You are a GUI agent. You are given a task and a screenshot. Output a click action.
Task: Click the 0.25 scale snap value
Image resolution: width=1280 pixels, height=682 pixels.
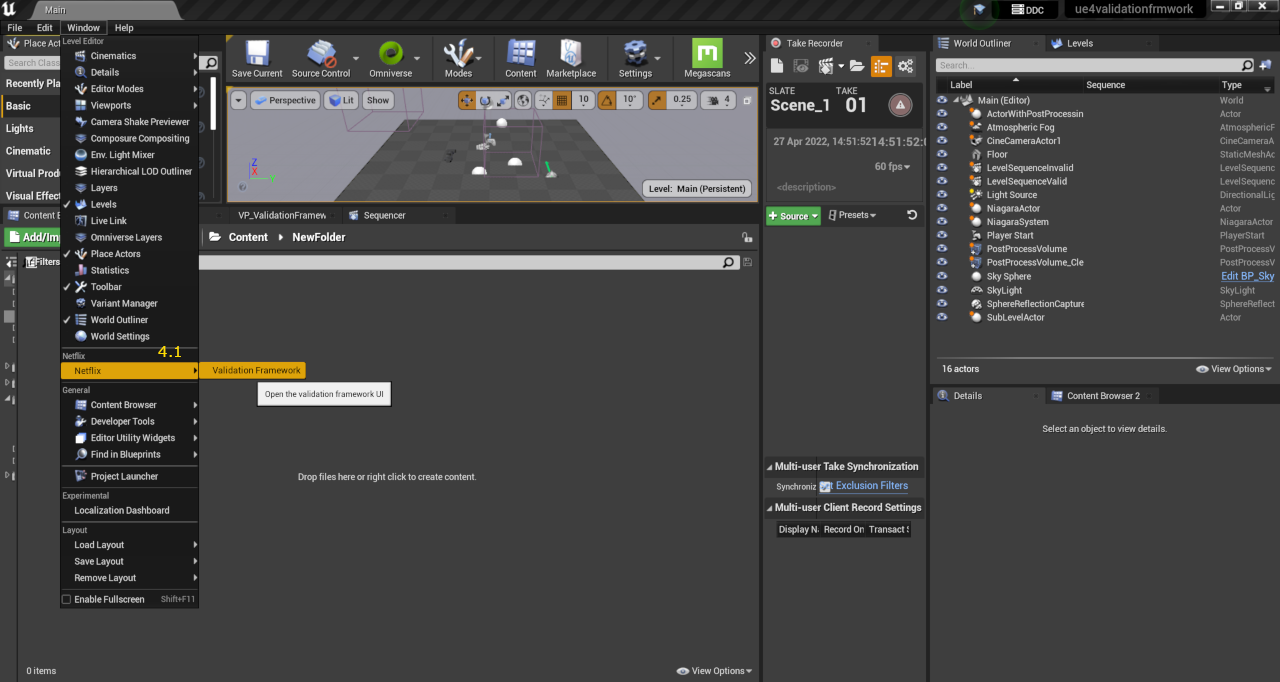click(x=682, y=100)
